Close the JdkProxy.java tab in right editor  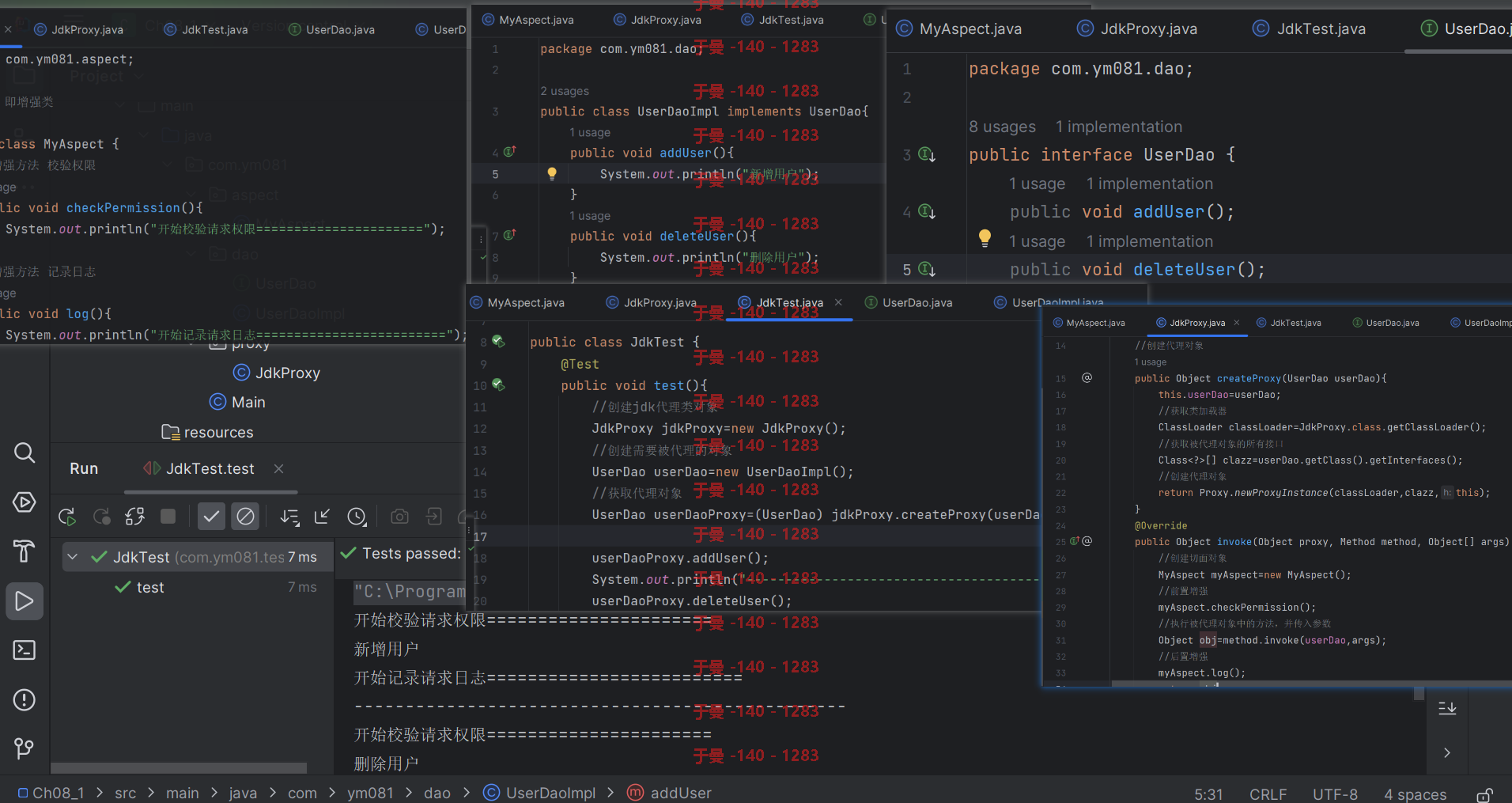(1237, 322)
